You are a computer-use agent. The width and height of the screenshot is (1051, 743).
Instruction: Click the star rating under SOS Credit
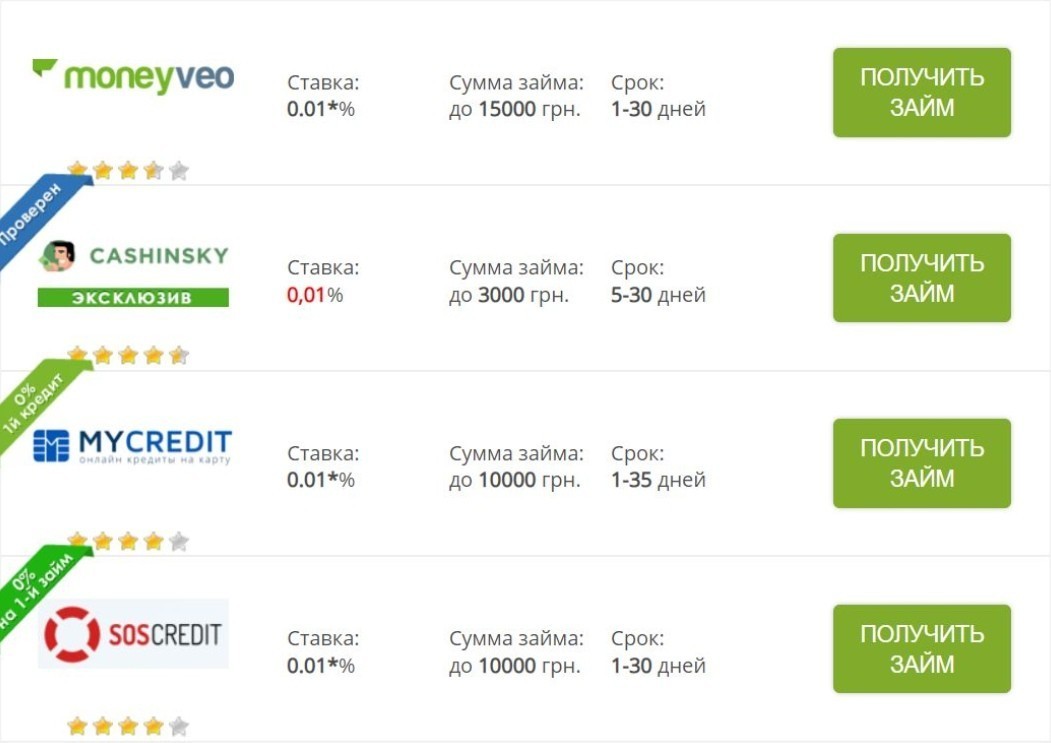pyautogui.click(x=128, y=726)
